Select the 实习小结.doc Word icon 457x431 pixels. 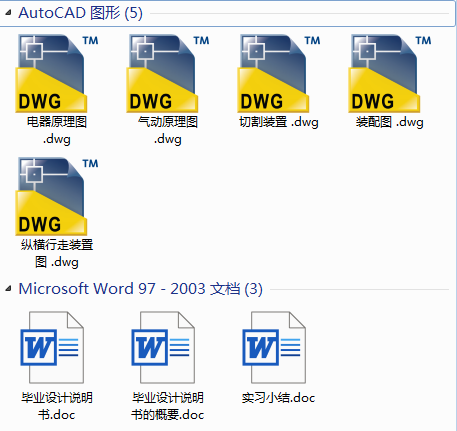tap(274, 347)
